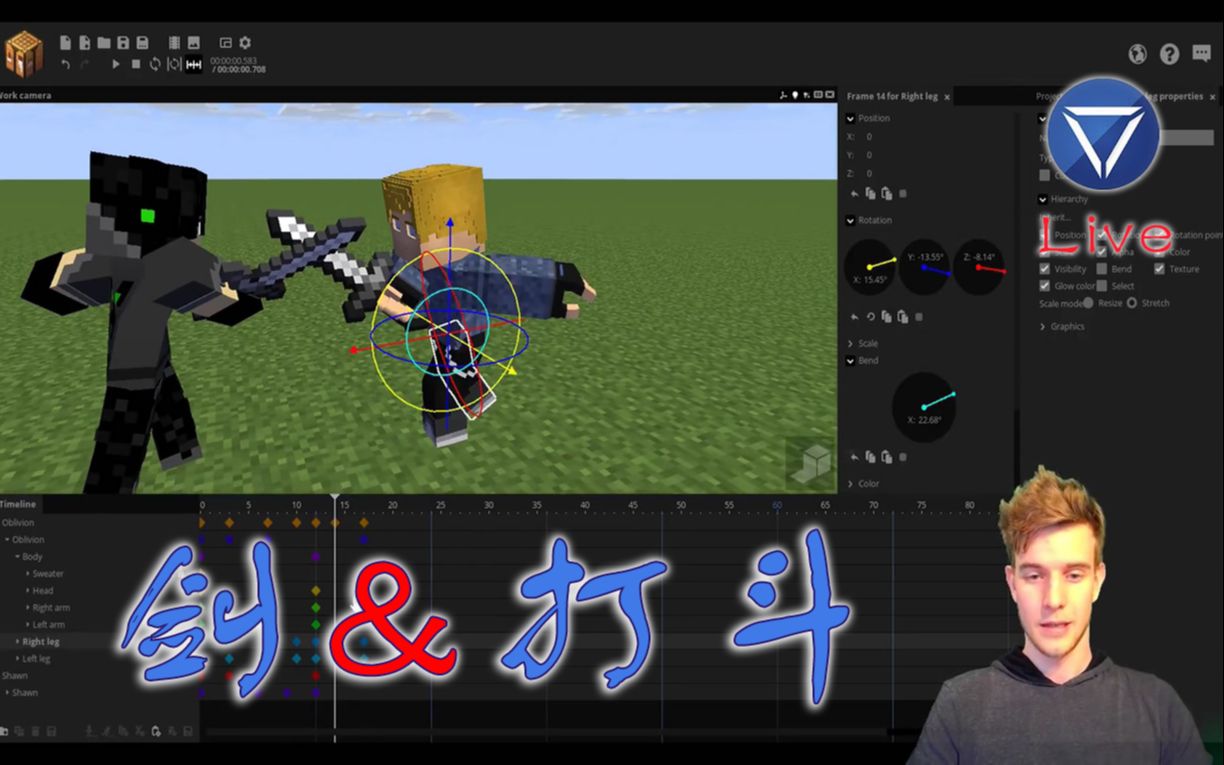Toggle the secondary view window icon

(x=225, y=43)
